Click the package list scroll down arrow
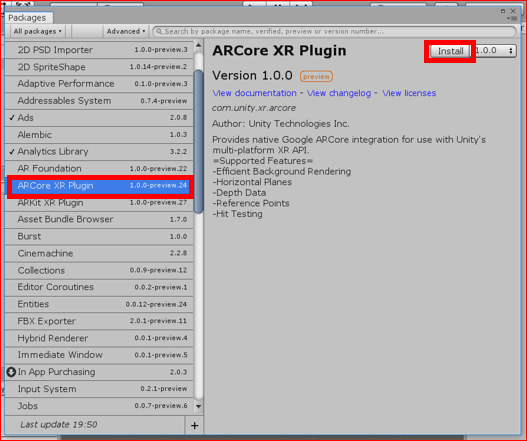The height and width of the screenshot is (441, 527). tap(199, 407)
